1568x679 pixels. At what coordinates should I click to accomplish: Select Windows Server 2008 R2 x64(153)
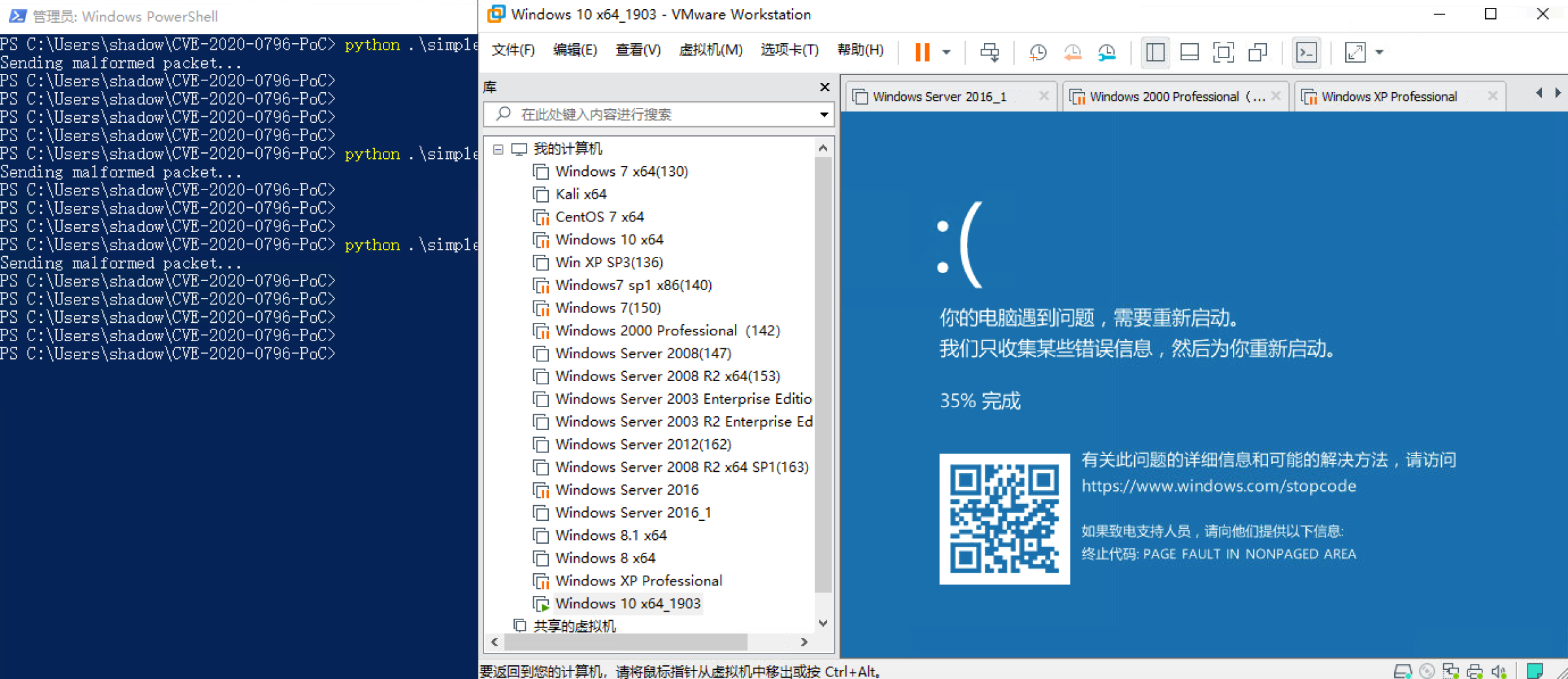coord(667,376)
